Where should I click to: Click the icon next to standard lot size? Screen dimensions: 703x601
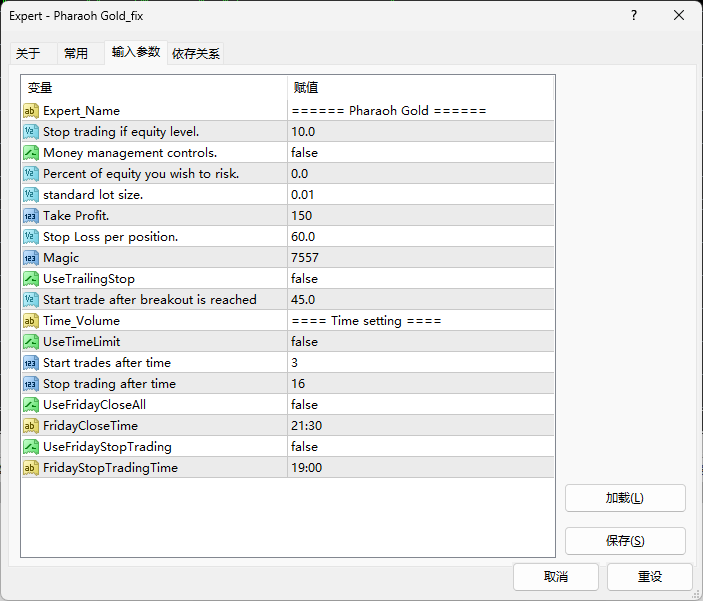pyautogui.click(x=30, y=195)
